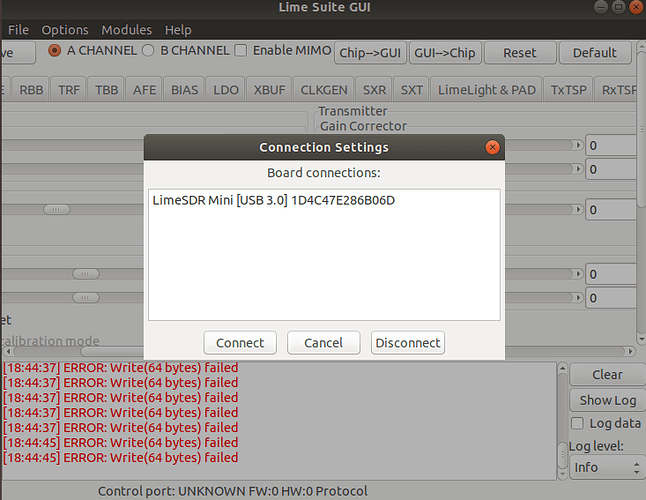Click the Gain Corrector label
Image resolution: width=646 pixels, height=500 pixels.
tap(363, 126)
